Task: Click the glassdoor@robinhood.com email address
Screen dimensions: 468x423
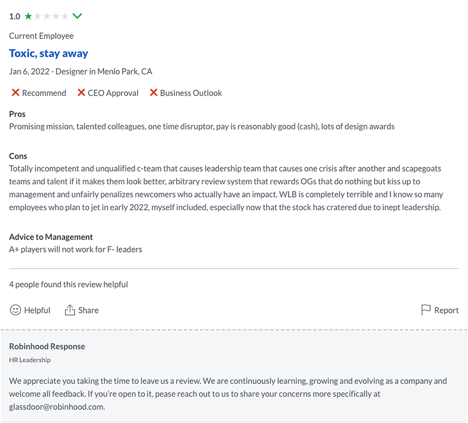Action: (57, 407)
